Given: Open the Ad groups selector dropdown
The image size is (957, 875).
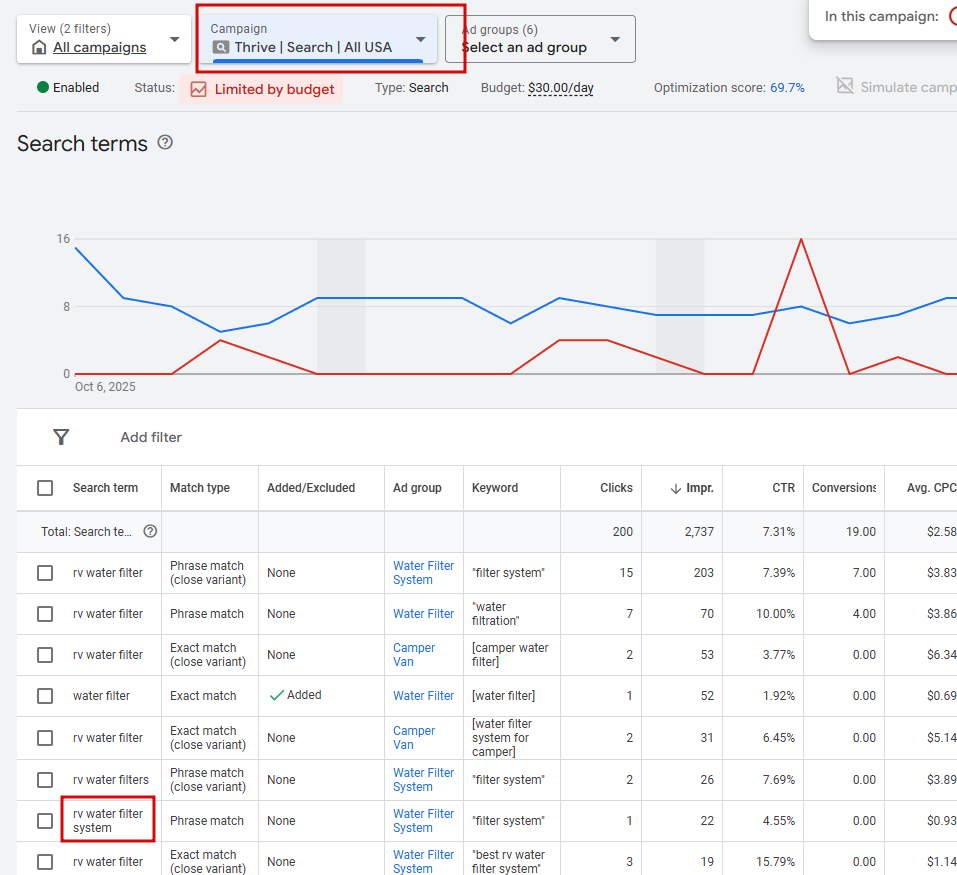Looking at the screenshot, I should (x=540, y=39).
